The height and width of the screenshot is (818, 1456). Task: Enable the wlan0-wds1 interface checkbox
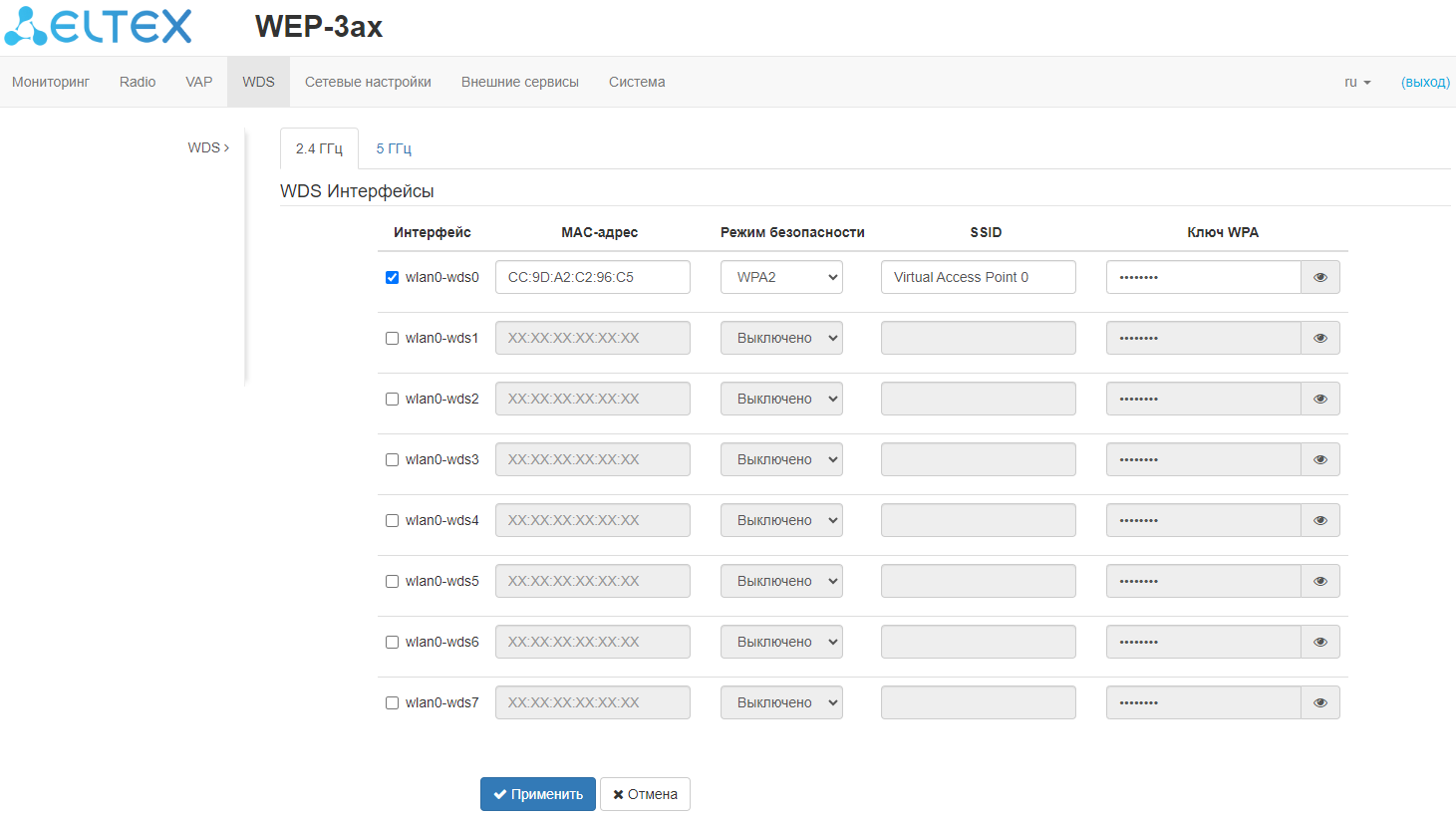[x=392, y=339]
